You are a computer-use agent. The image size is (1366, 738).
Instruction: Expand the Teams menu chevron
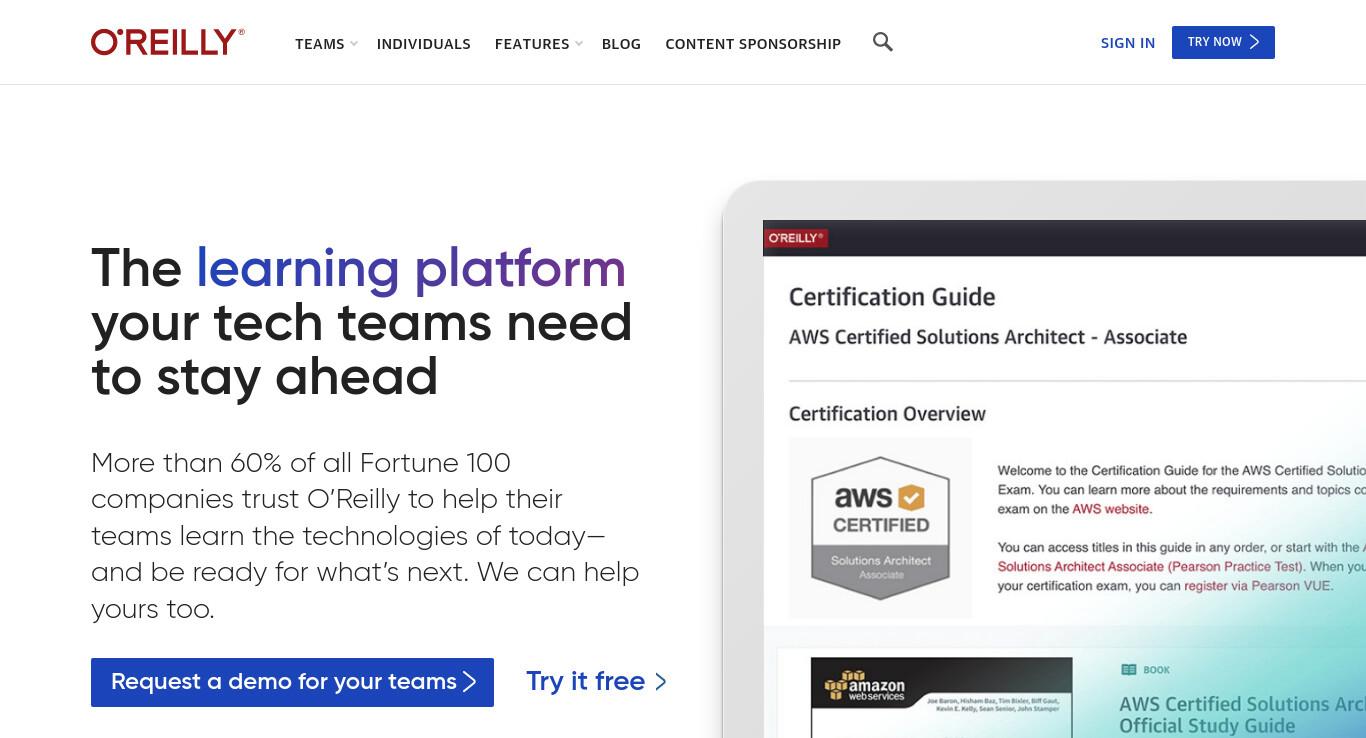point(353,44)
